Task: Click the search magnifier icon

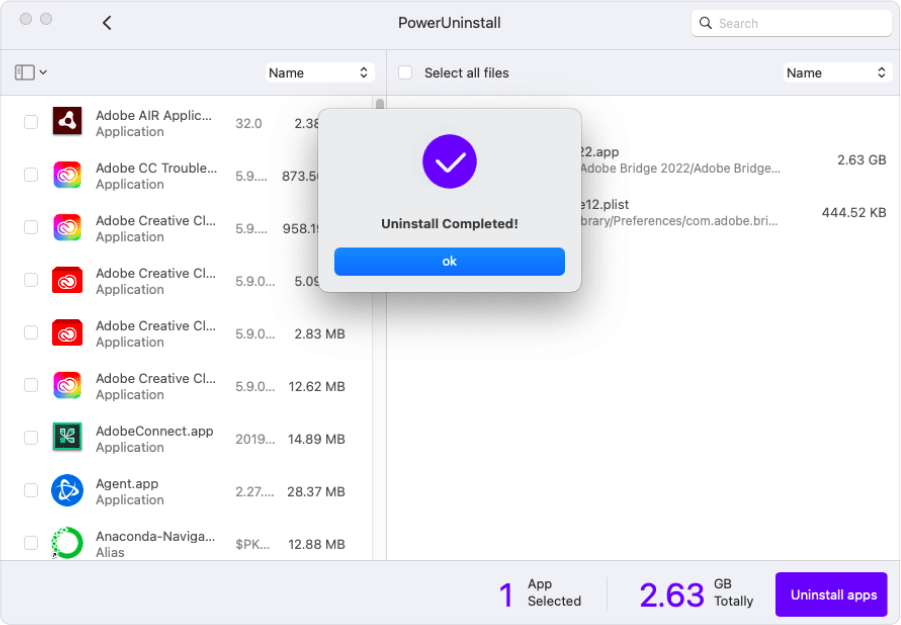Action: point(705,23)
